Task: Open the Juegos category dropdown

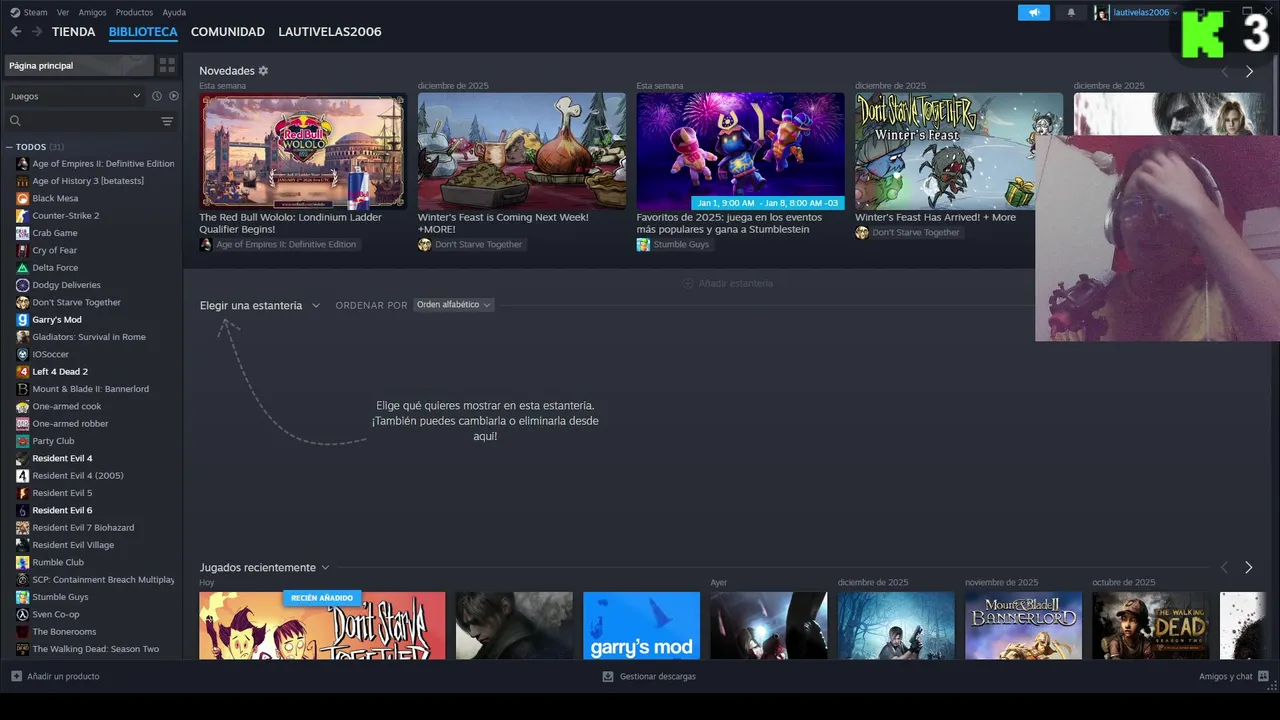Action: click(x=75, y=96)
